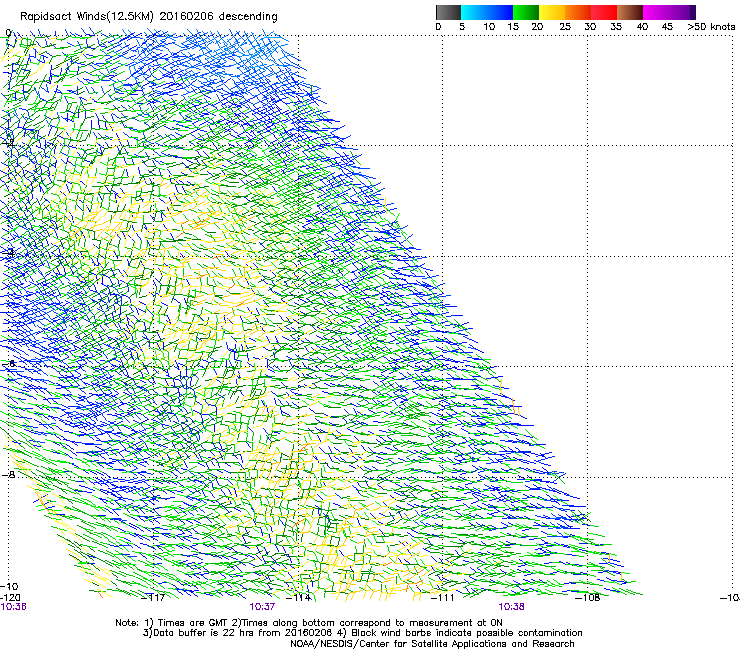Image resolution: width=740 pixels, height=650 pixels.
Task: Click the plot title 'Rapidscat Winds(12.5KM) 20160206 descending'
Action: (149, 17)
